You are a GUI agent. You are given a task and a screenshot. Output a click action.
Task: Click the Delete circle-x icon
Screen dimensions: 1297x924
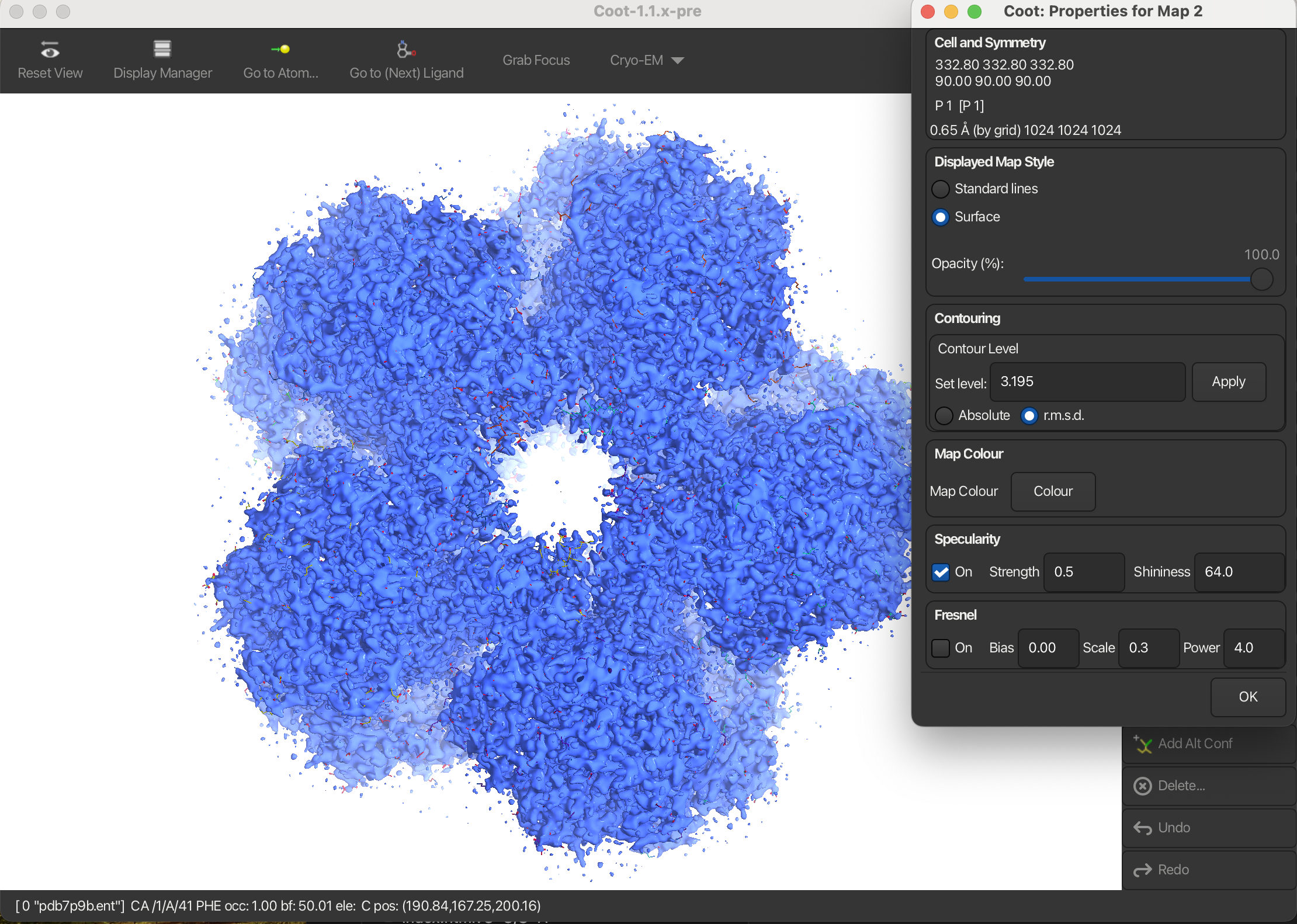click(x=1143, y=786)
